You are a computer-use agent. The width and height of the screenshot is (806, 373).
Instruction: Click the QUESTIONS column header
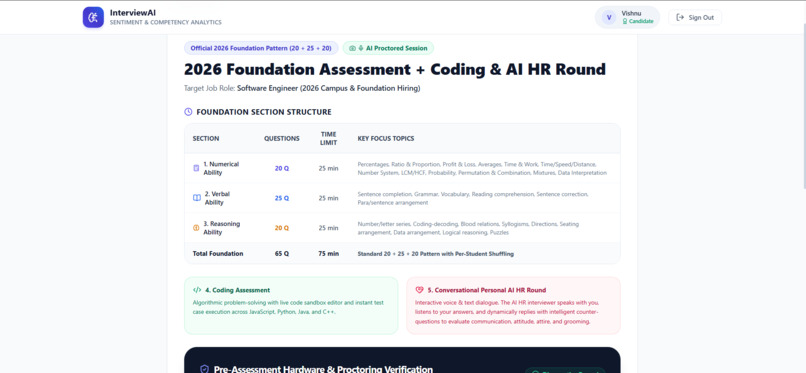[x=282, y=138]
